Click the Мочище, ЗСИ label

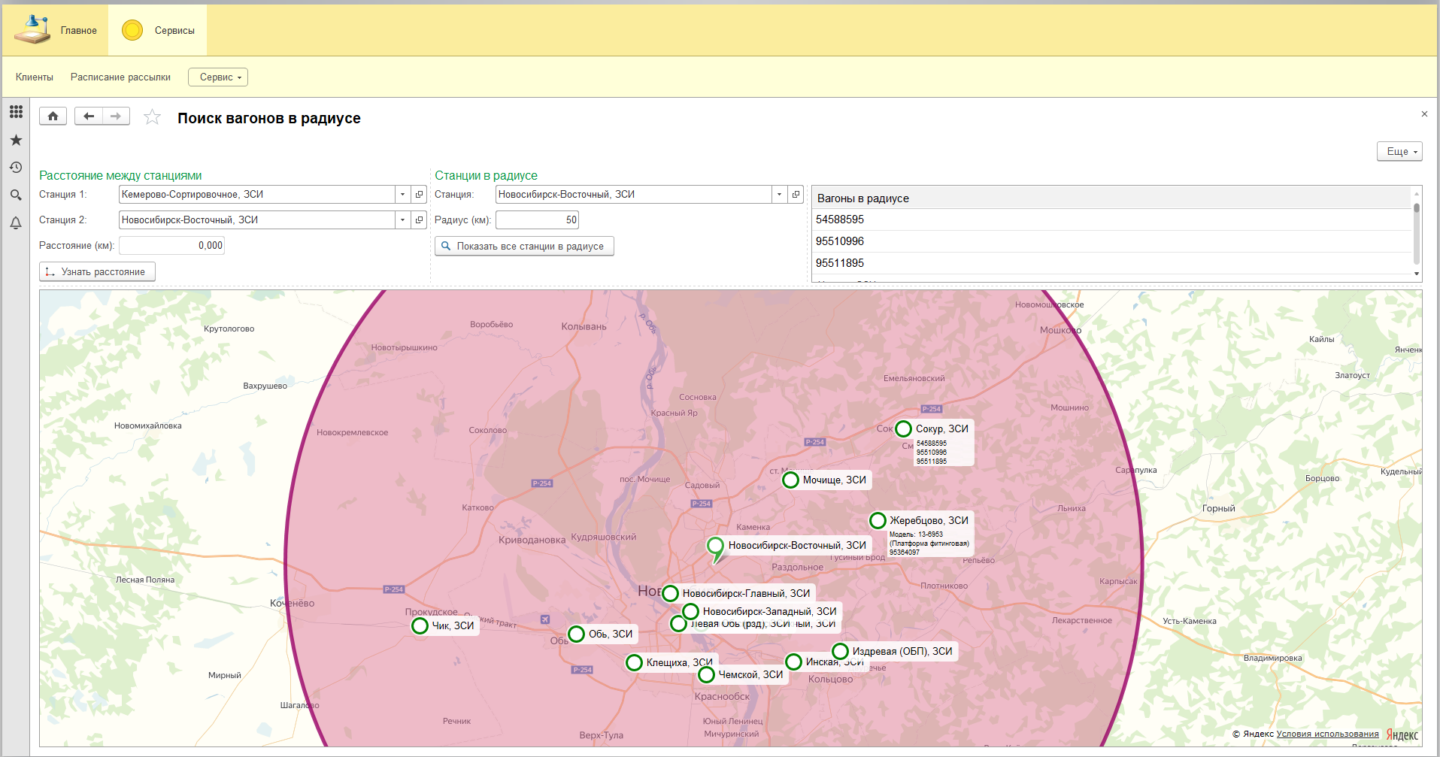click(x=834, y=480)
